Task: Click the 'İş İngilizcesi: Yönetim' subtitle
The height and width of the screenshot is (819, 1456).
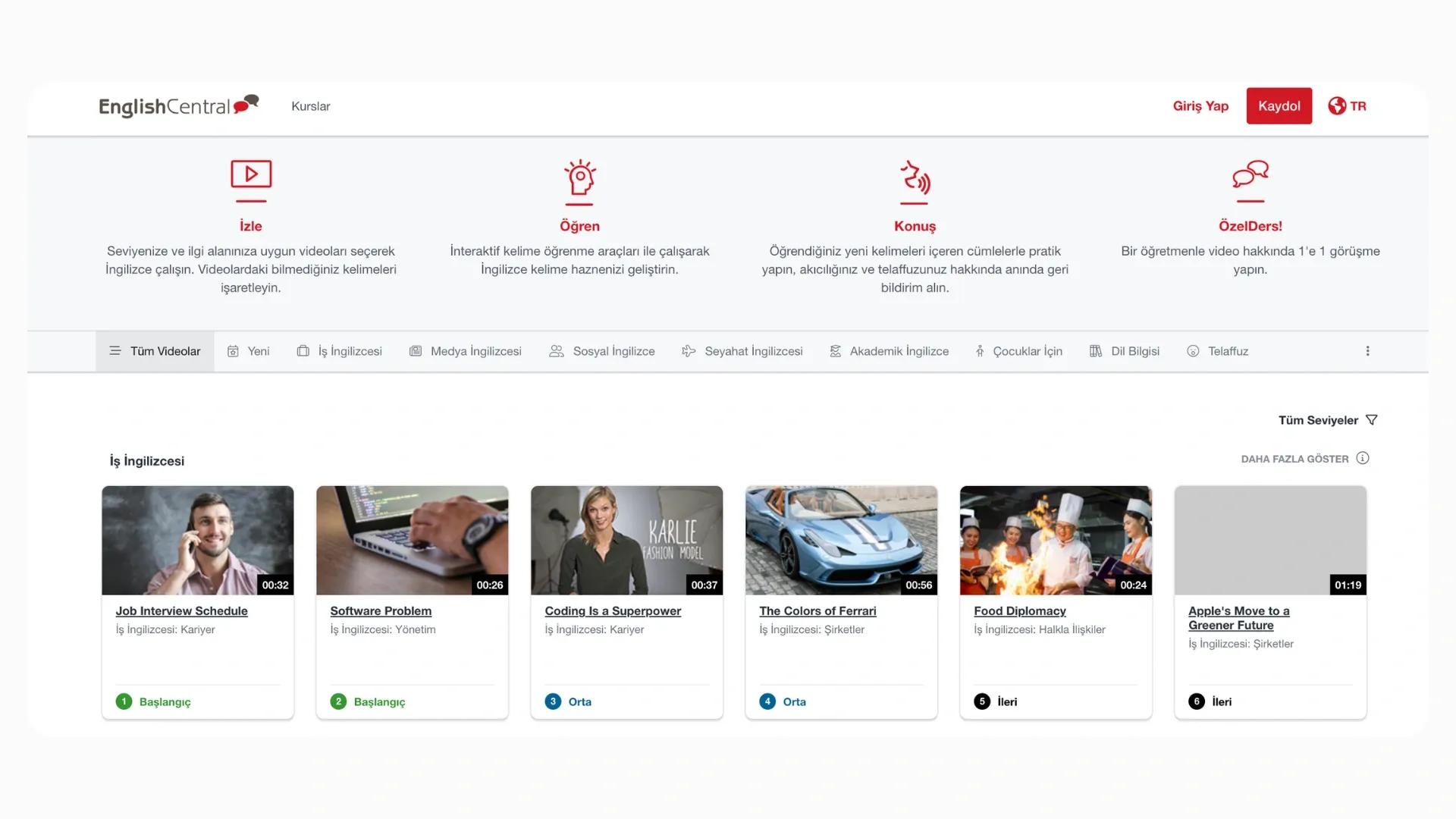Action: point(383,629)
